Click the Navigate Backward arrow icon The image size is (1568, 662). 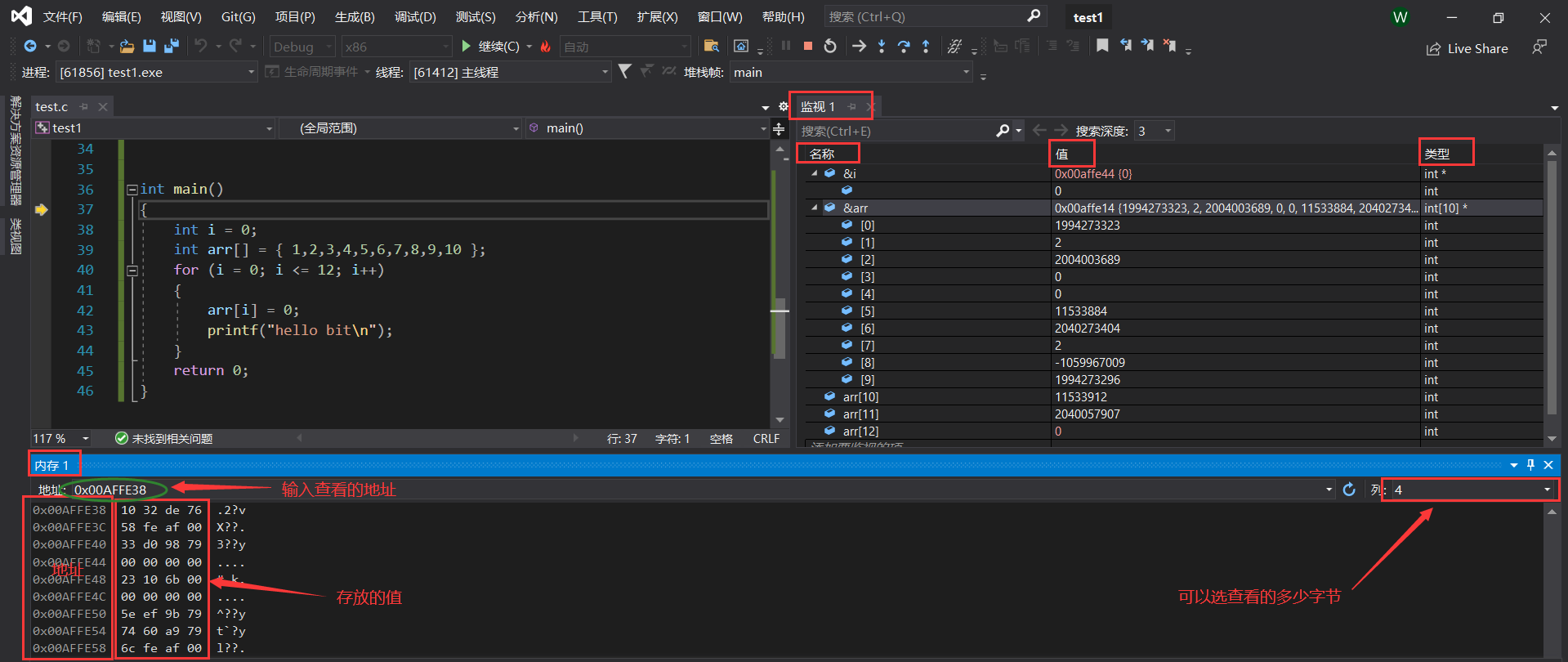click(30, 47)
